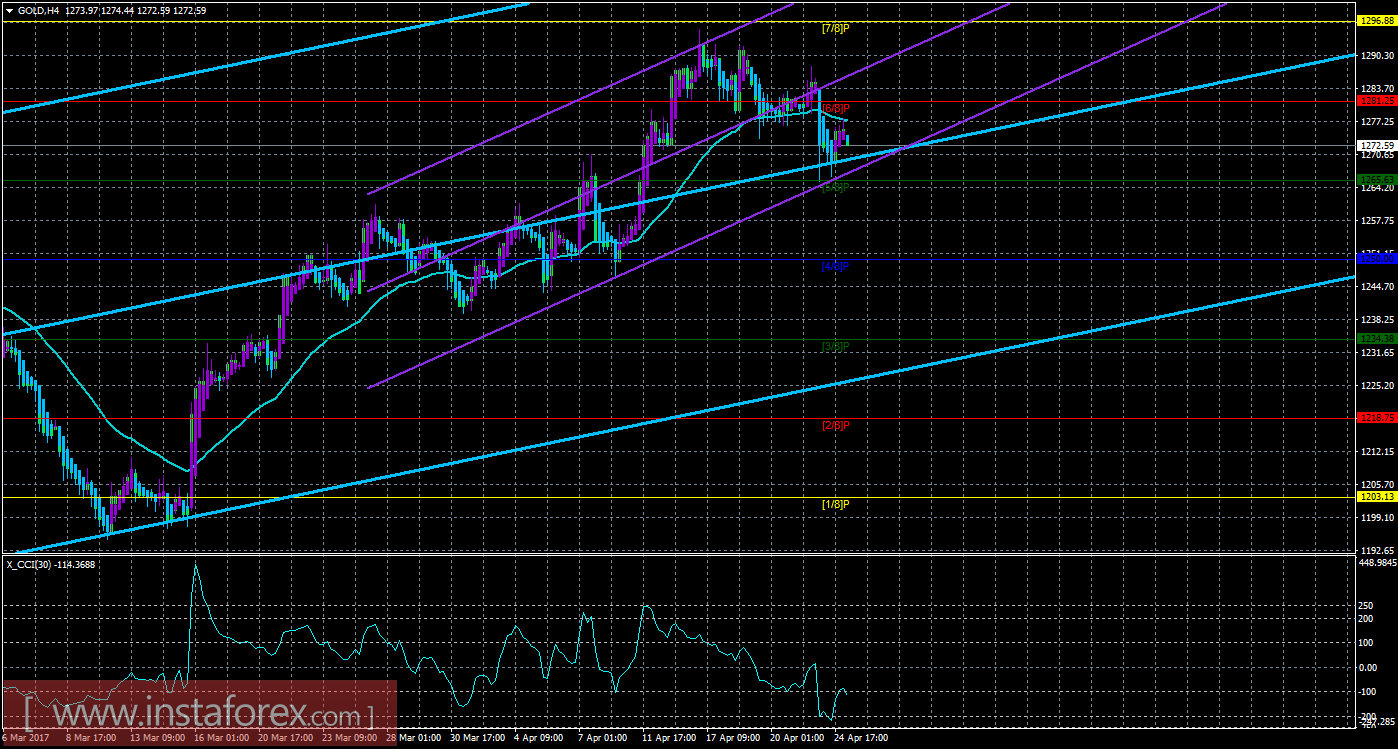This screenshot has height=749, width=1398.
Task: Select the 1225.20 price axis value
Action: pyautogui.click(x=1378, y=386)
